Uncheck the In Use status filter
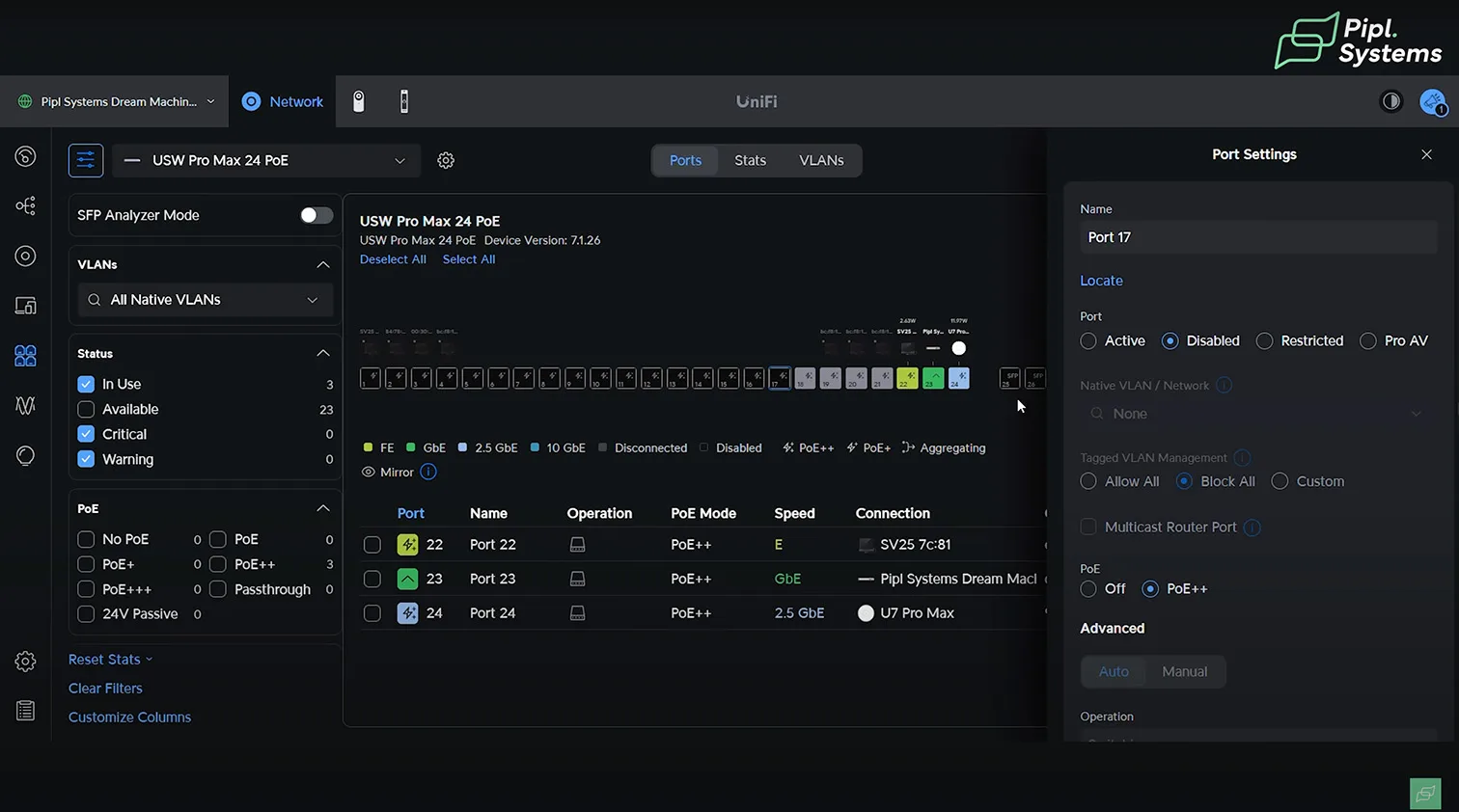 click(86, 384)
